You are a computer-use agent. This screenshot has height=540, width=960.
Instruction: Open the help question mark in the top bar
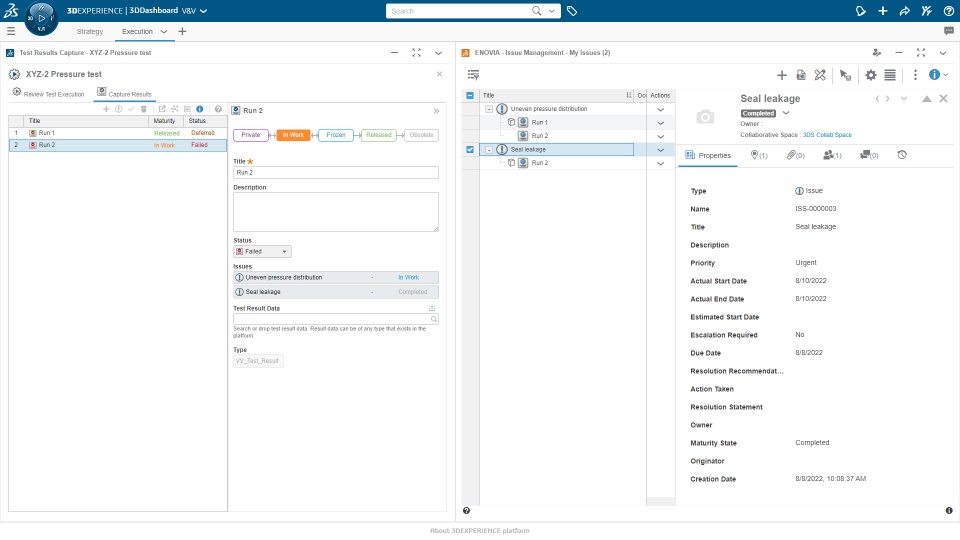(948, 11)
